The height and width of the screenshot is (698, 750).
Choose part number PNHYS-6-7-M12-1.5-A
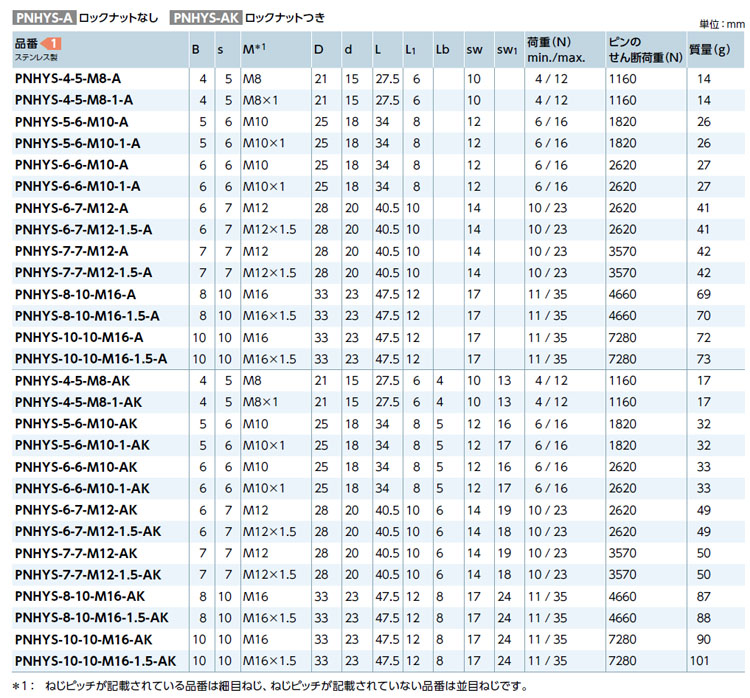(x=84, y=229)
